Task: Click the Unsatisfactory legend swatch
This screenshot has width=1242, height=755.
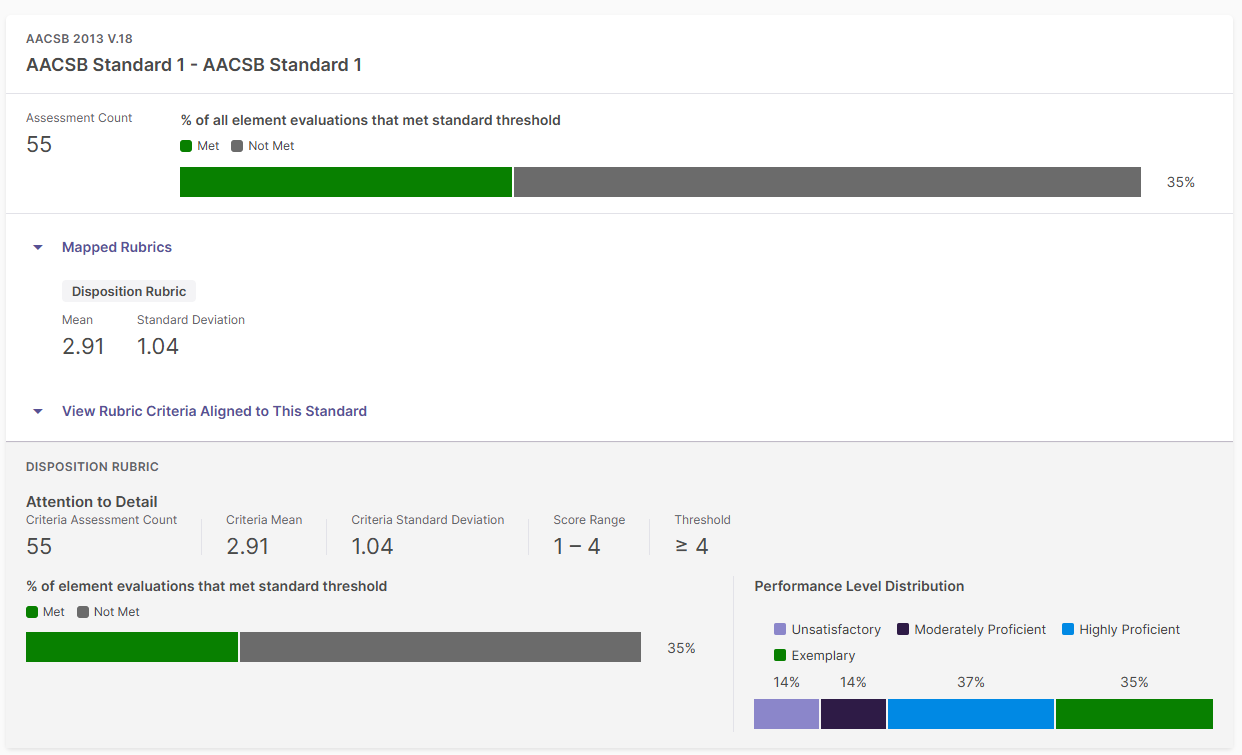Action: (x=780, y=630)
